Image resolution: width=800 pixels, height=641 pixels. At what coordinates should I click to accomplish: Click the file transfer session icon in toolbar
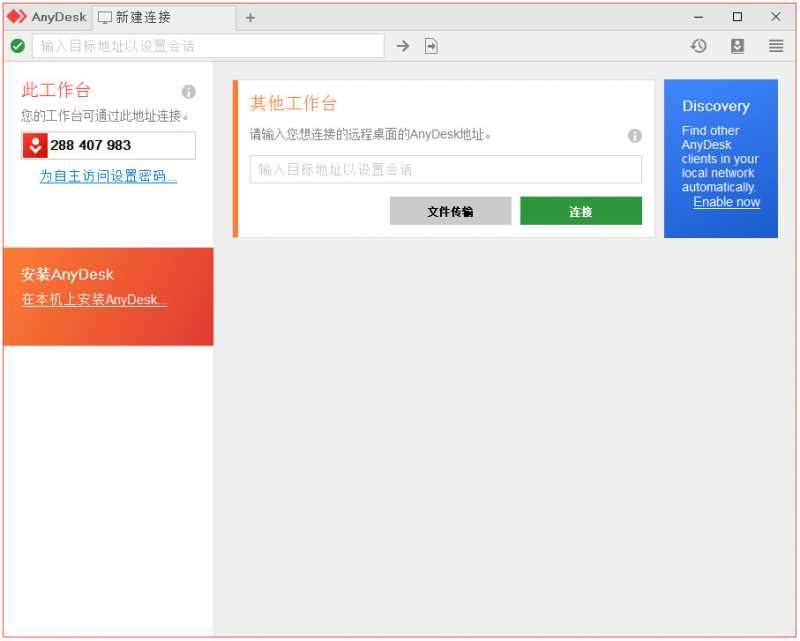coord(430,45)
